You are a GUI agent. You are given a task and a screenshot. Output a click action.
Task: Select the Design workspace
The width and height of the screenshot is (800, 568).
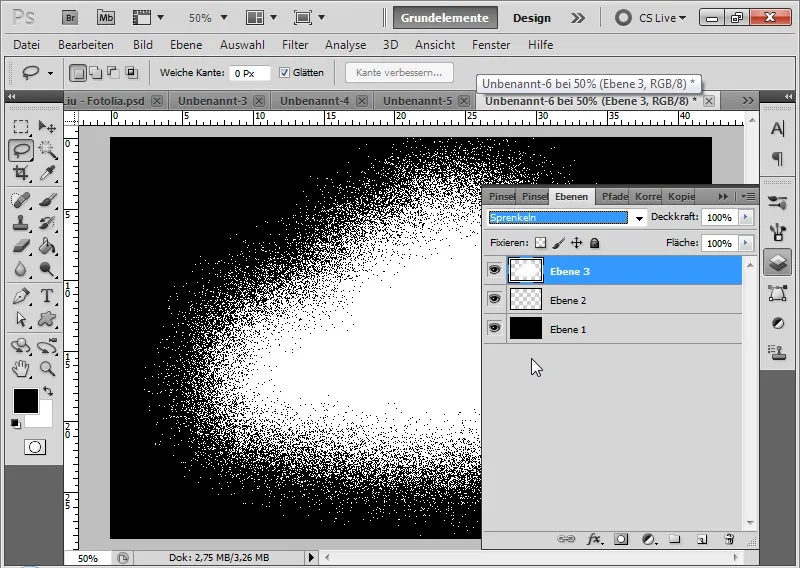[532, 18]
